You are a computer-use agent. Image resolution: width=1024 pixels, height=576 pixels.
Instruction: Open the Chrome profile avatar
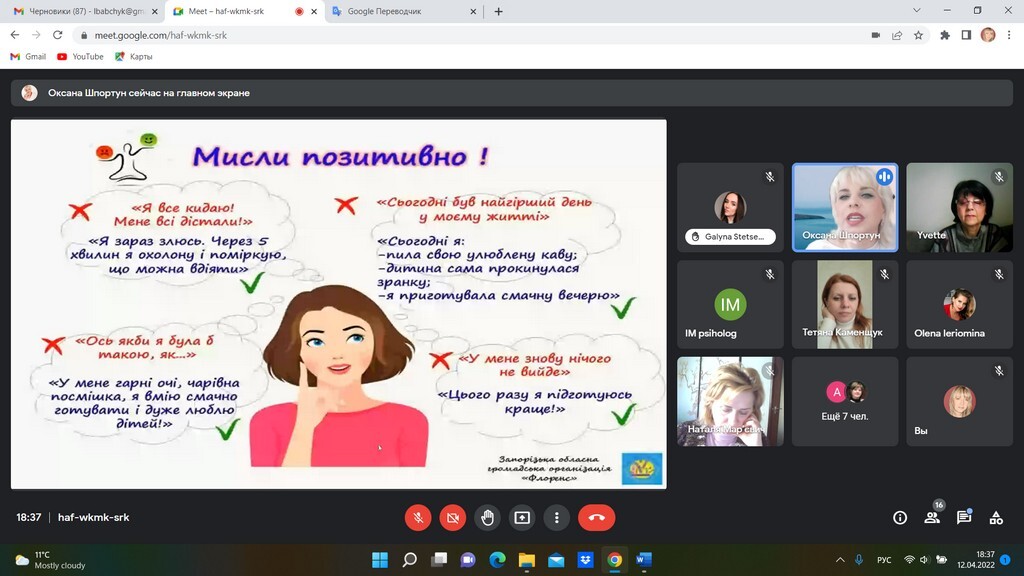pyautogui.click(x=988, y=35)
